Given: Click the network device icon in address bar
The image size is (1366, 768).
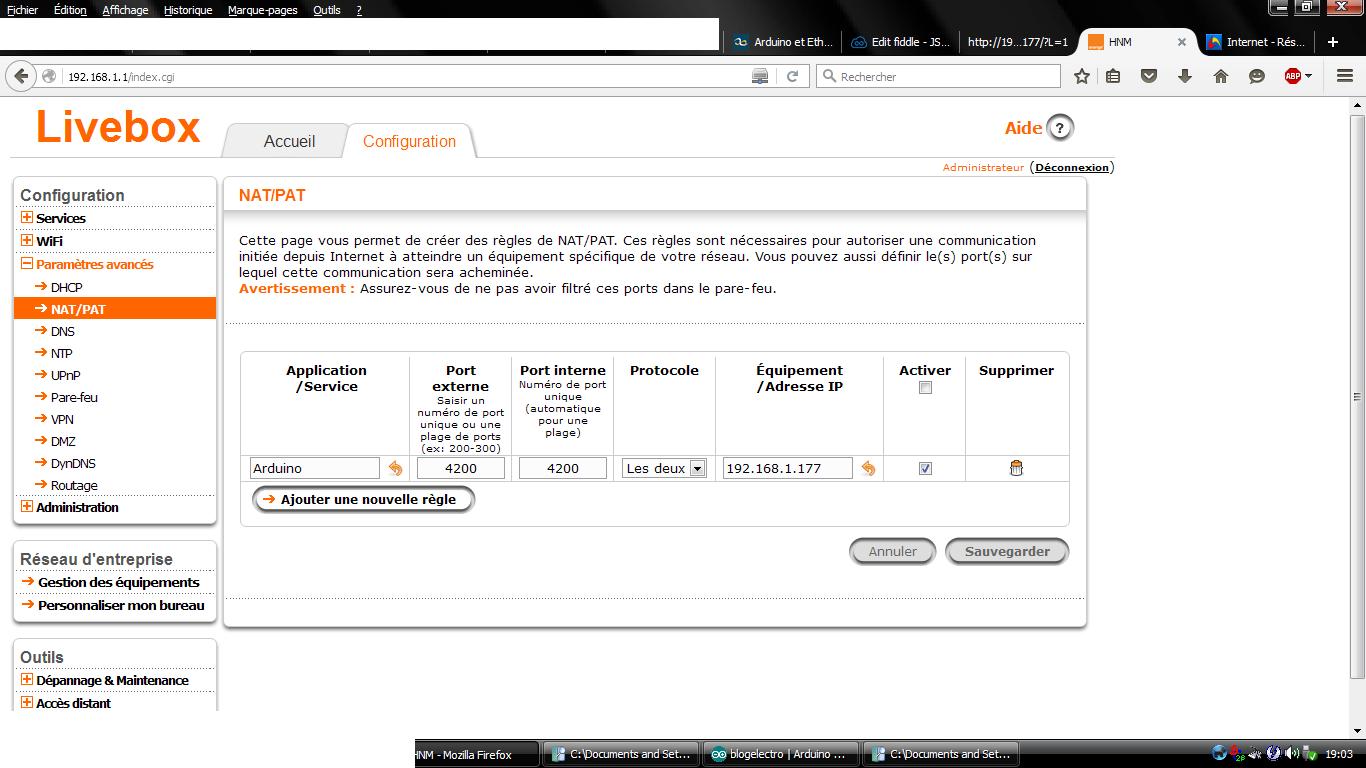Looking at the screenshot, I should pos(760,76).
